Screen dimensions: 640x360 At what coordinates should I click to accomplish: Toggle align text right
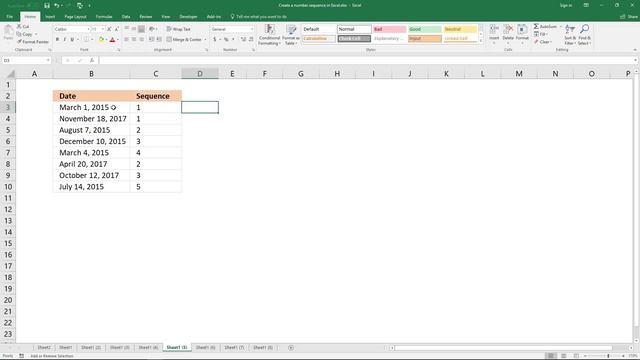tap(142, 40)
